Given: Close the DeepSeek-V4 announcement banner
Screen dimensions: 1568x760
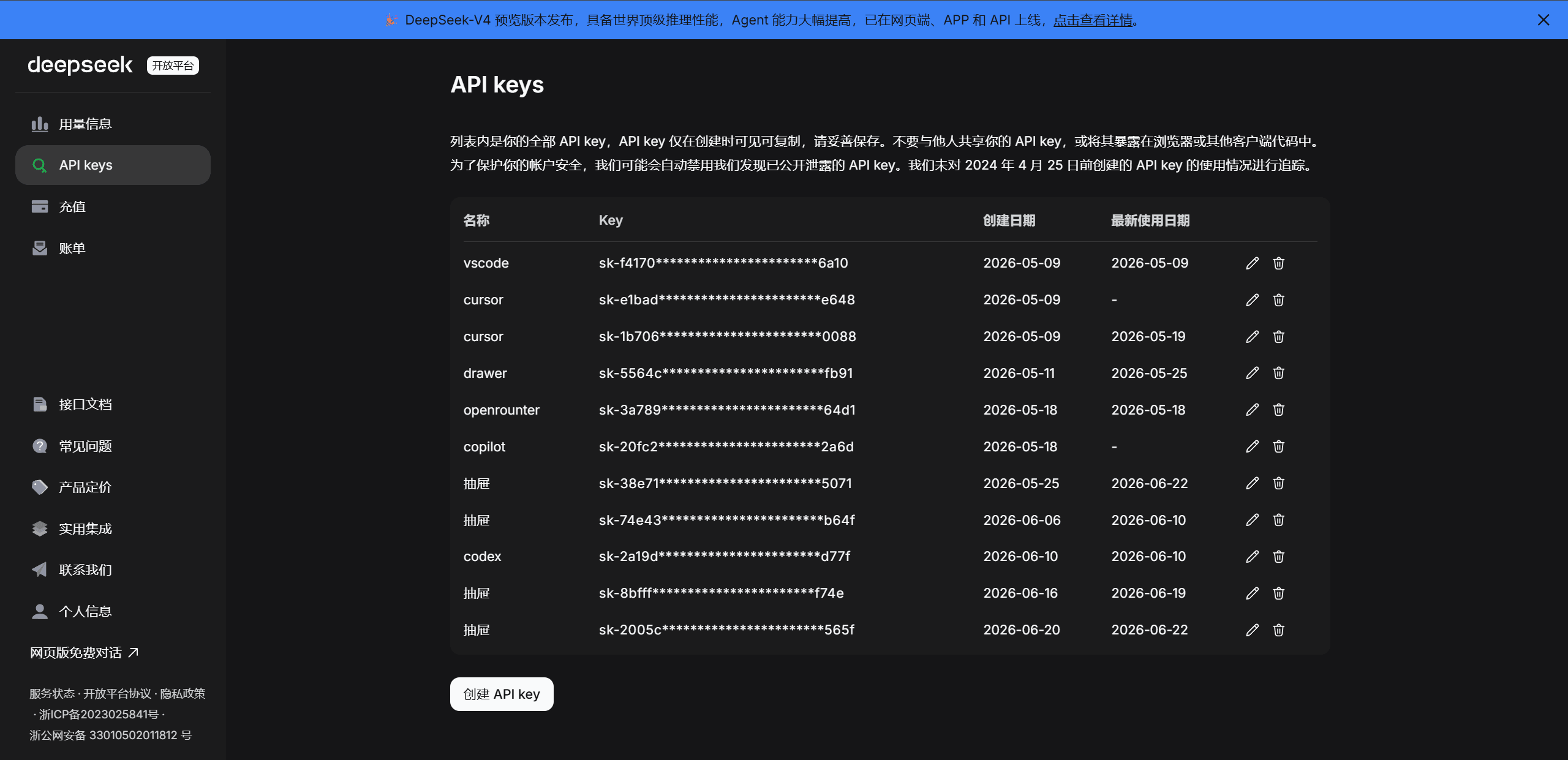Looking at the screenshot, I should 1543,20.
